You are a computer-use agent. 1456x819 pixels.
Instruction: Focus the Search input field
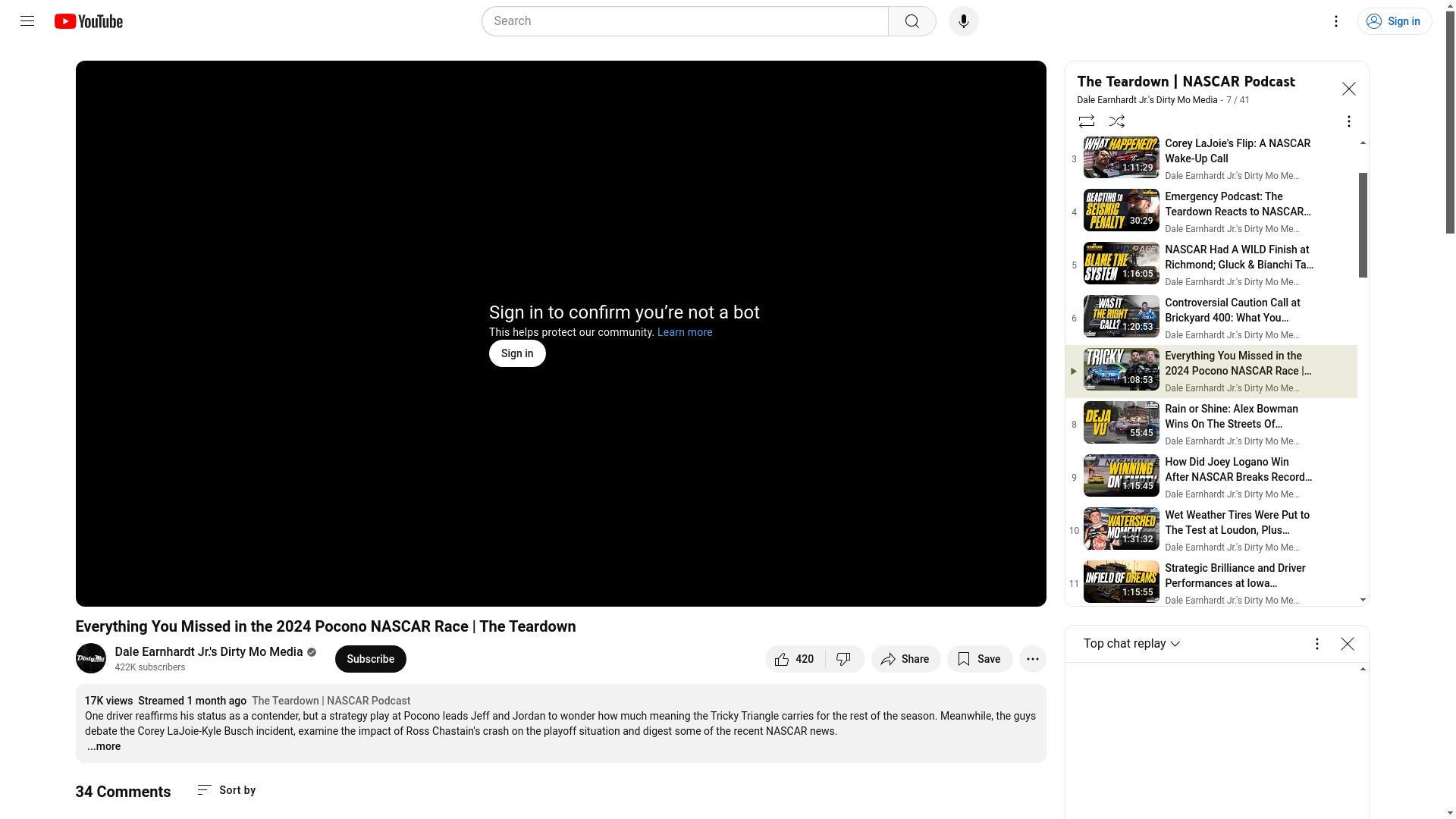coord(685,21)
